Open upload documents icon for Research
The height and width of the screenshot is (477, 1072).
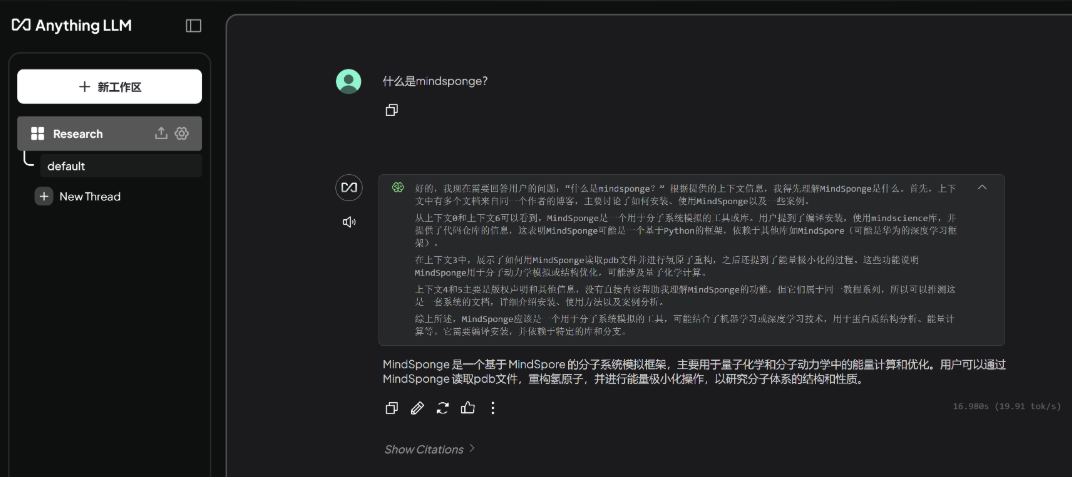pos(161,133)
